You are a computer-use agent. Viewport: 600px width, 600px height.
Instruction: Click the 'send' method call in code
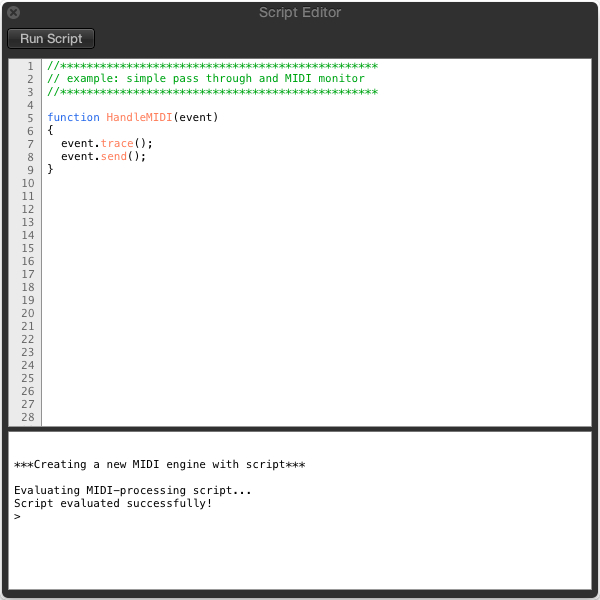point(113,156)
